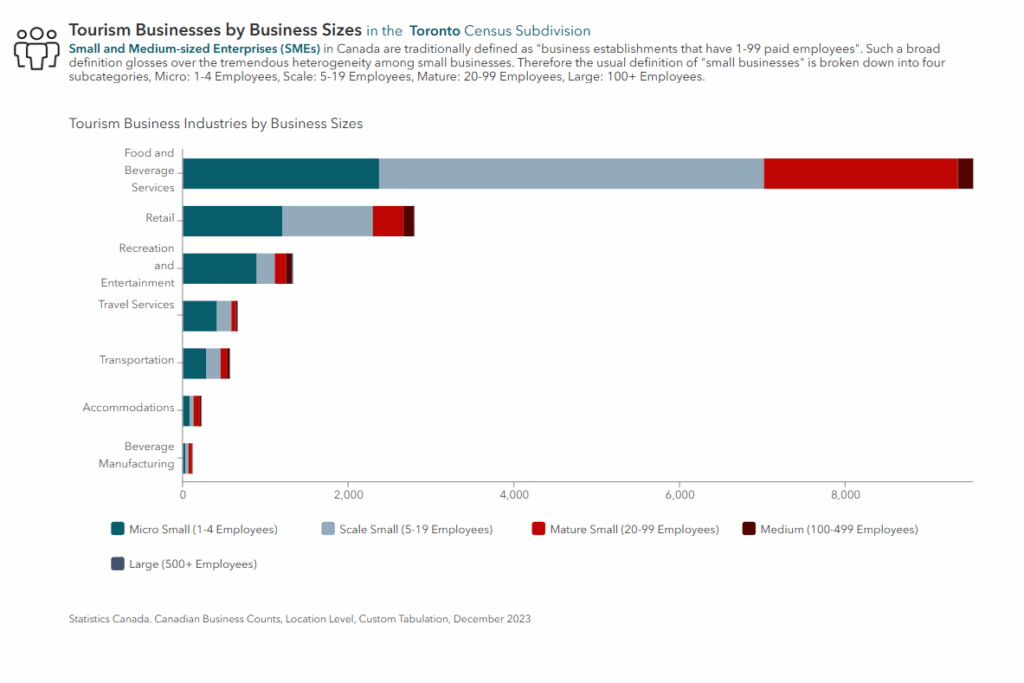
Task: Click the Tourism Business Industries by Business Sizes subtitle
Action: [x=216, y=123]
